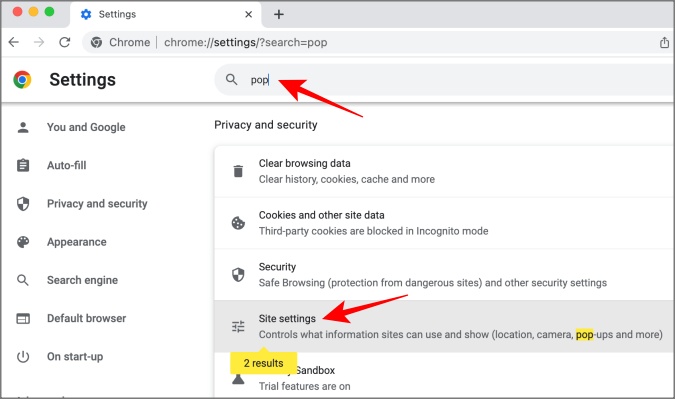Click the Appearance palette icon
The height and width of the screenshot is (399, 675).
pyautogui.click(x=23, y=242)
